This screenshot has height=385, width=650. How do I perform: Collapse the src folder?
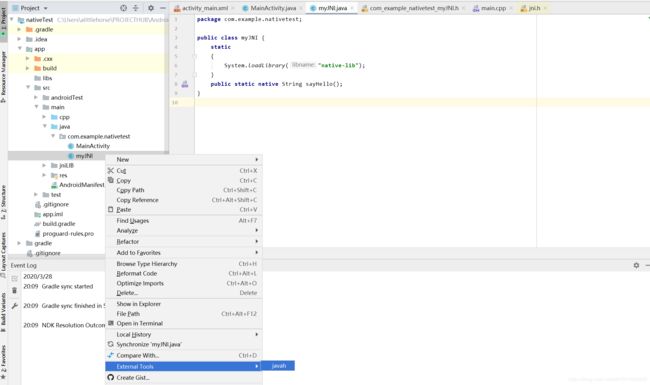coord(28,87)
